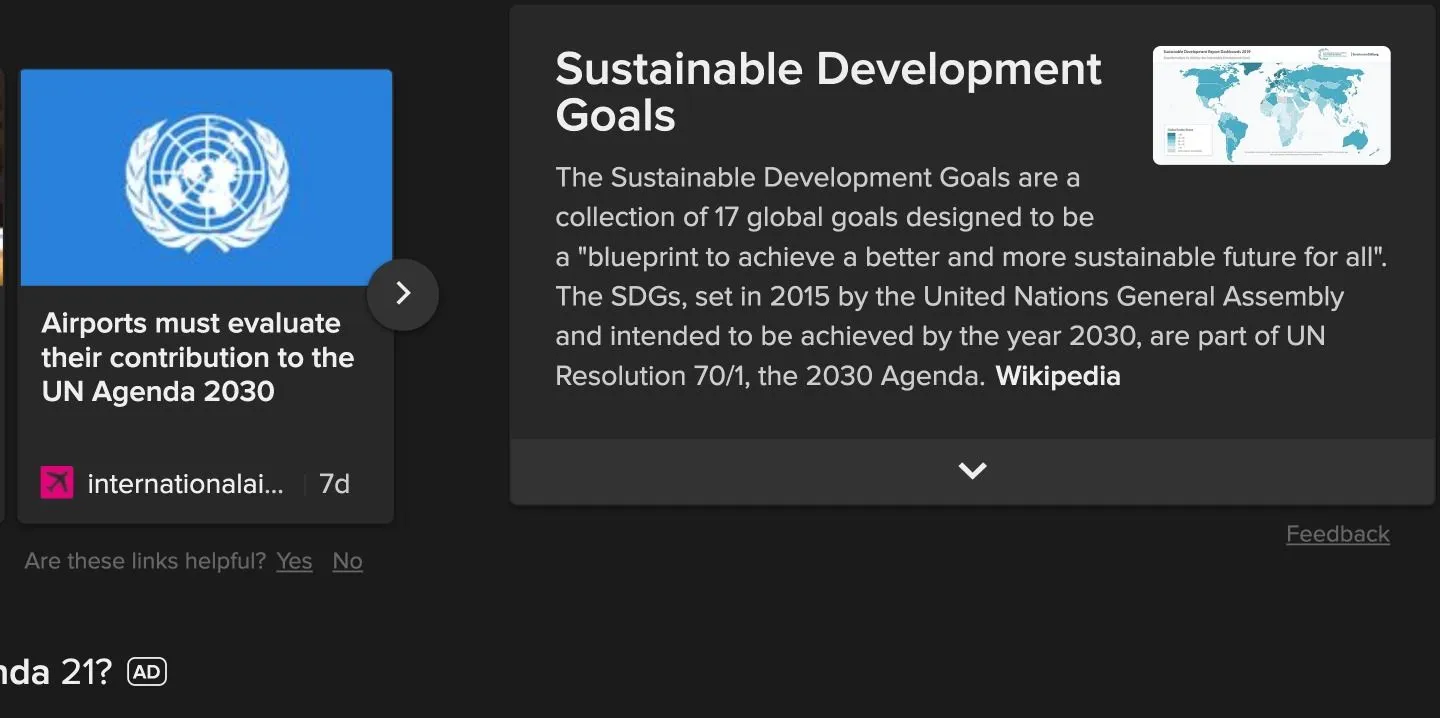Open the world map thumbnail image
Screen dimensions: 1440x718
1271,105
